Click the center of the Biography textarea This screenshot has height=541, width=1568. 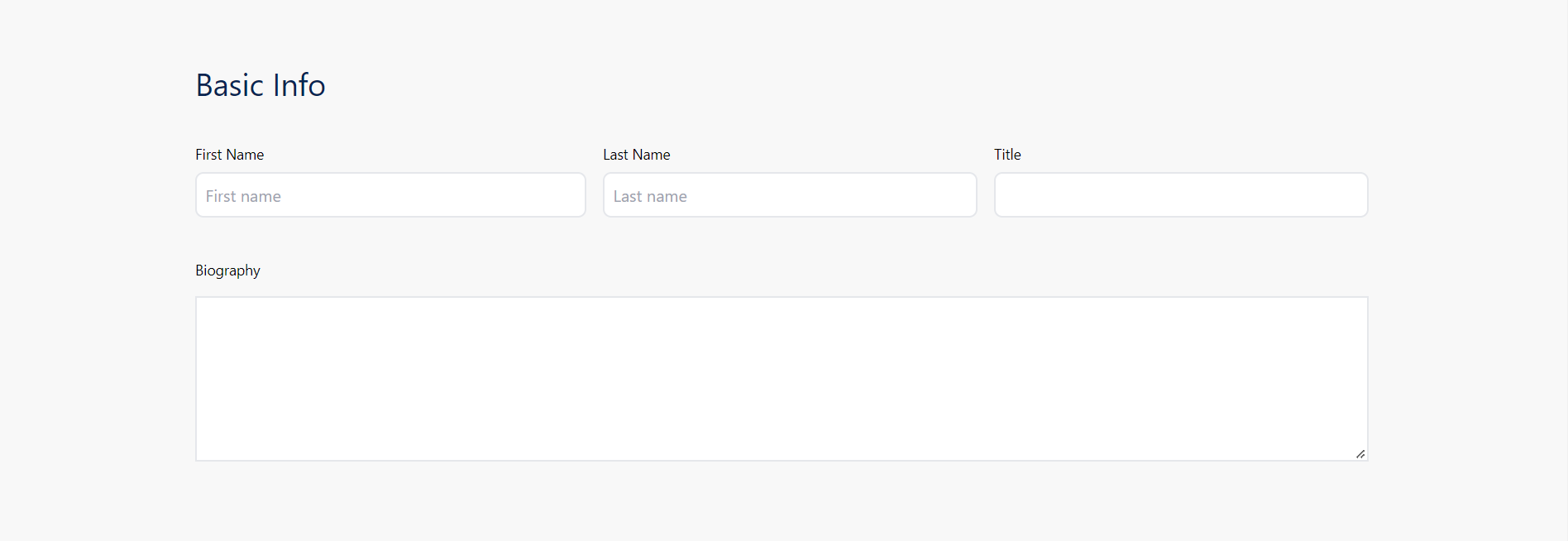[x=781, y=378]
